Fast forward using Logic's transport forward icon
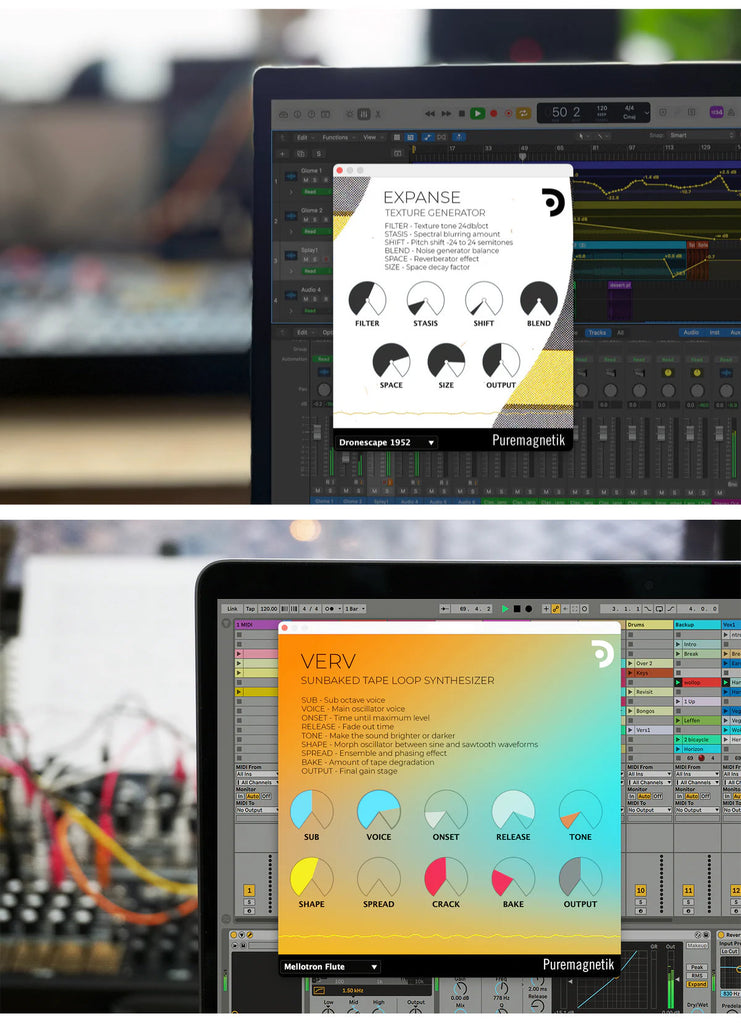 446,114
